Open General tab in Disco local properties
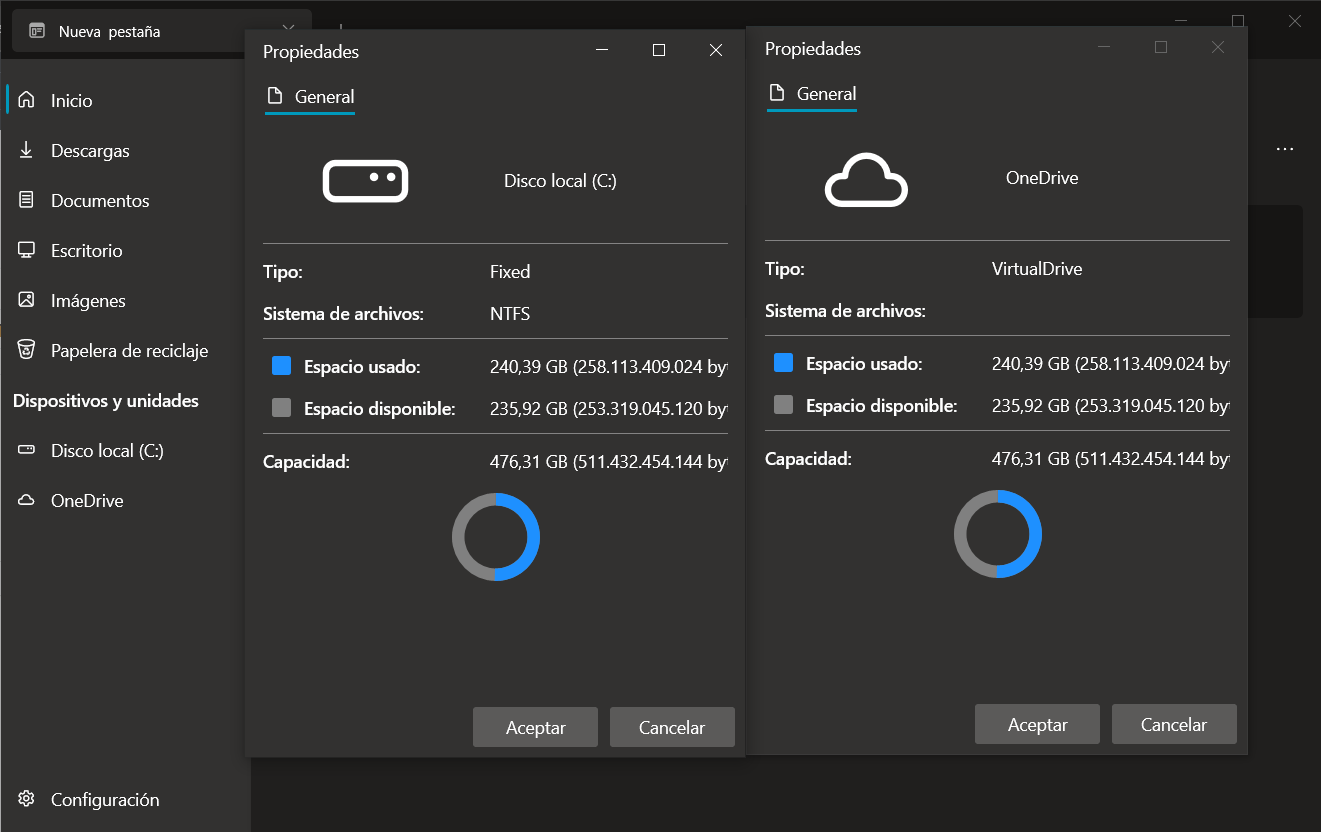 pos(310,97)
